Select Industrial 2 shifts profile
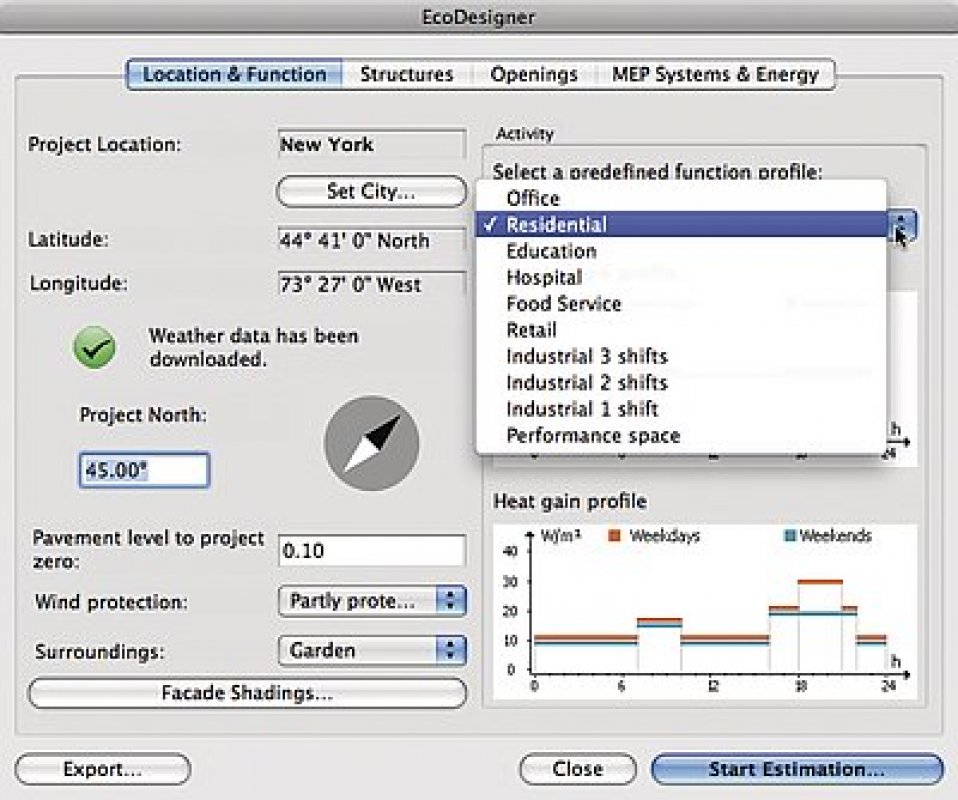The width and height of the screenshot is (958, 800). [x=681, y=382]
